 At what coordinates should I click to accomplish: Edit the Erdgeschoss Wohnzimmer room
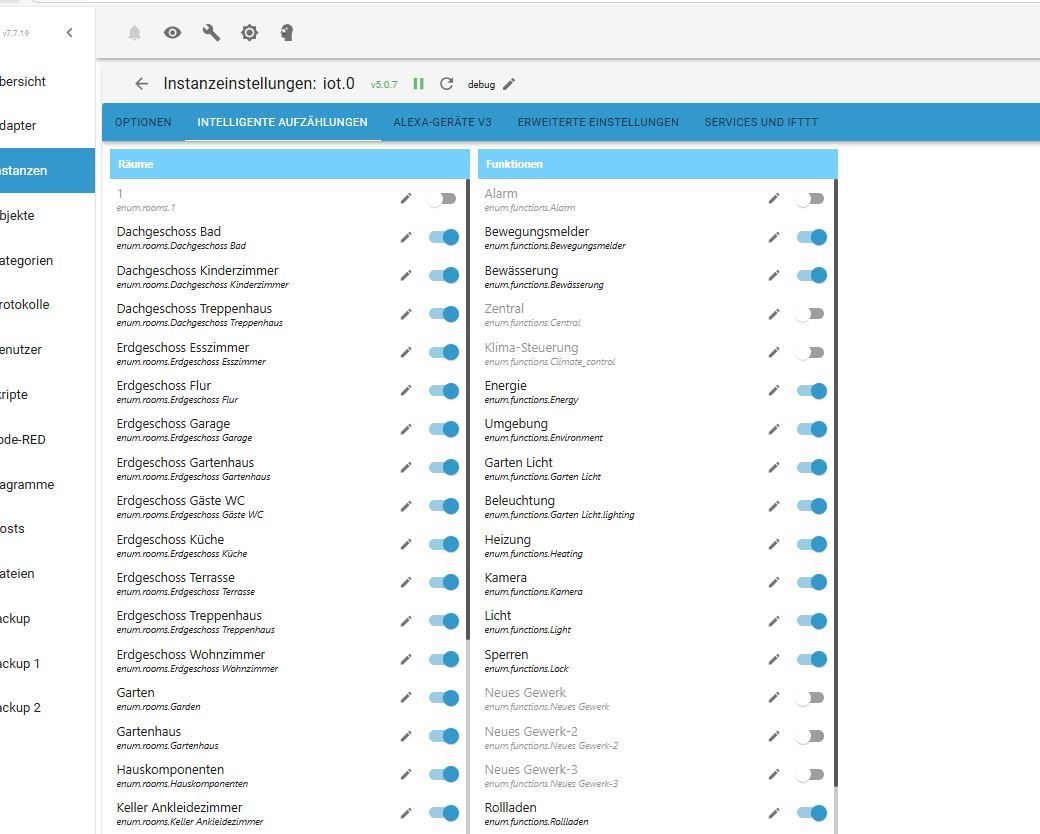(406, 660)
